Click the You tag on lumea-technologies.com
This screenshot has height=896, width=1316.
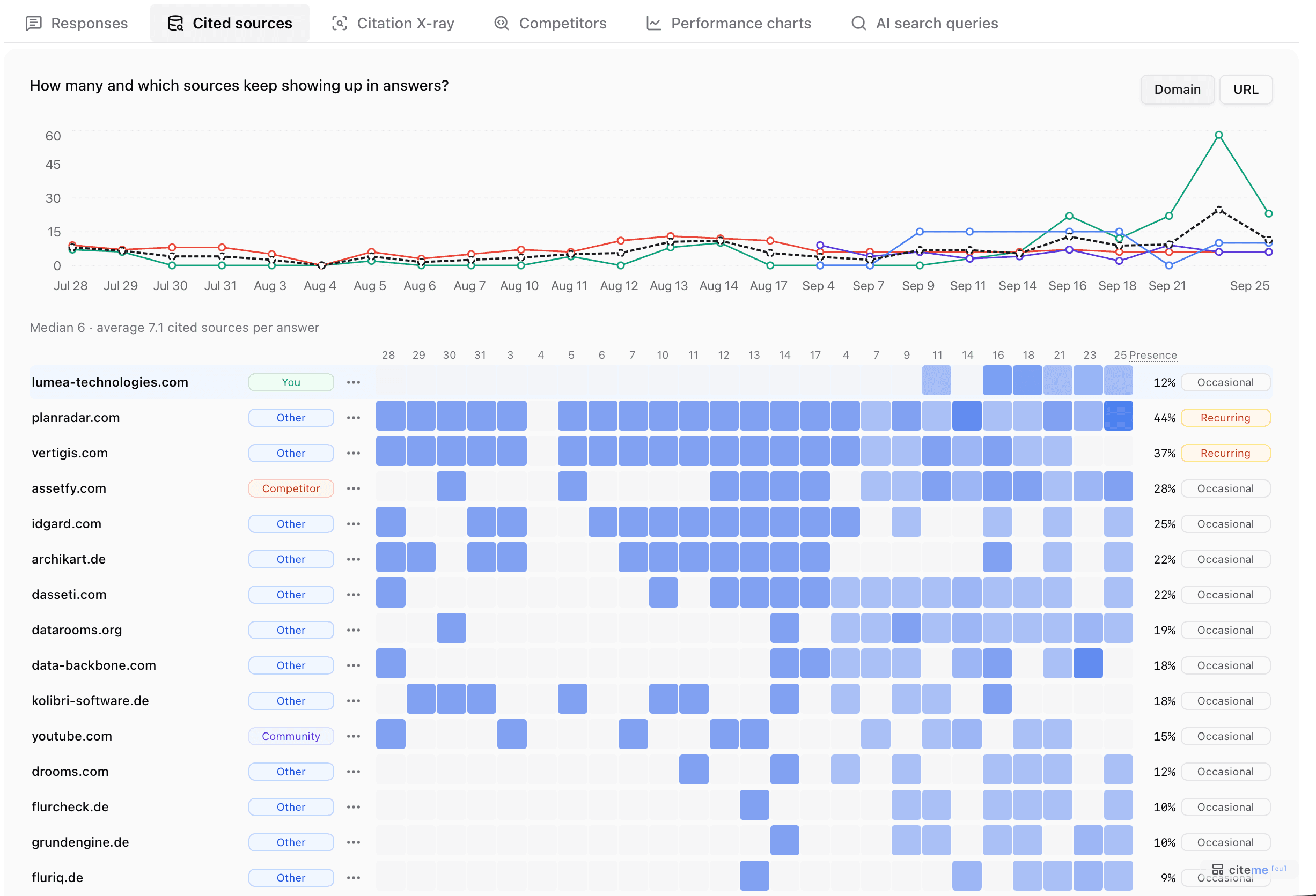291,383
